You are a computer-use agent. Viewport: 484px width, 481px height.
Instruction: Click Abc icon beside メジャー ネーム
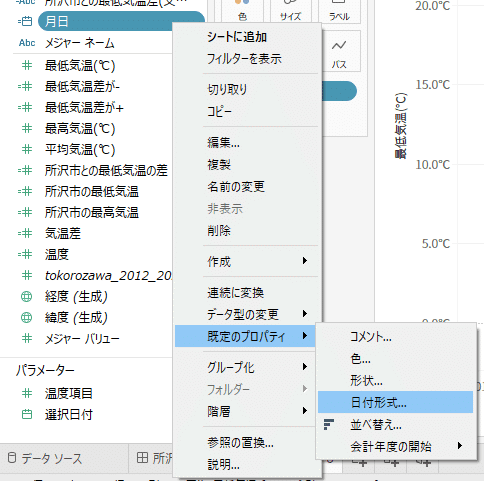27,43
